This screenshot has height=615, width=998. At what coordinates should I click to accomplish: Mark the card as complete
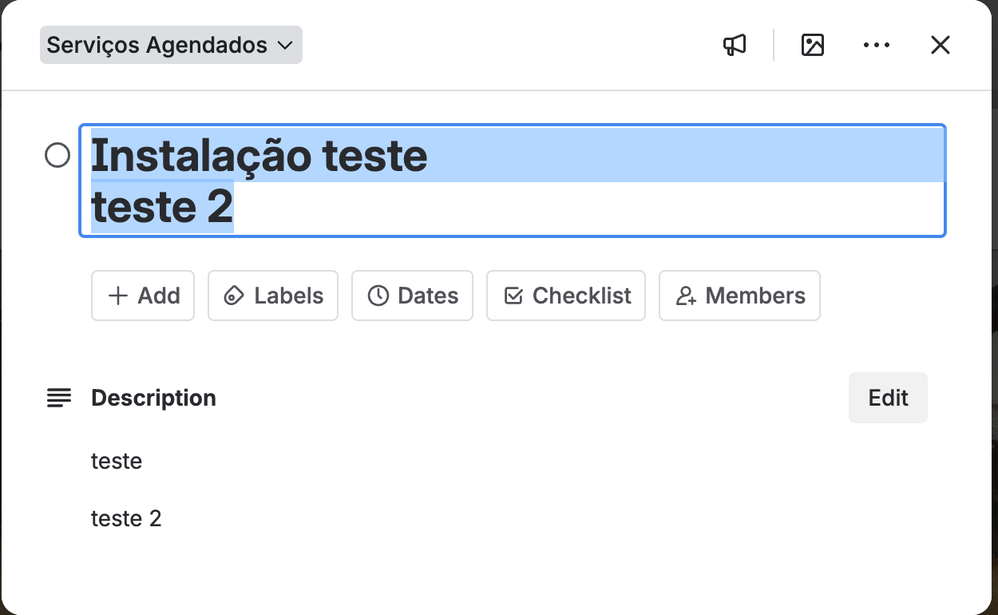click(58, 155)
